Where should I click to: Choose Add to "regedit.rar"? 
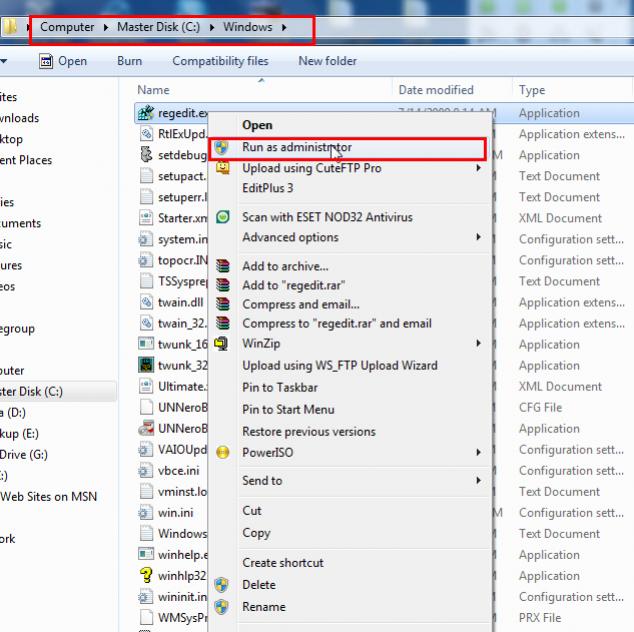pos(294,285)
